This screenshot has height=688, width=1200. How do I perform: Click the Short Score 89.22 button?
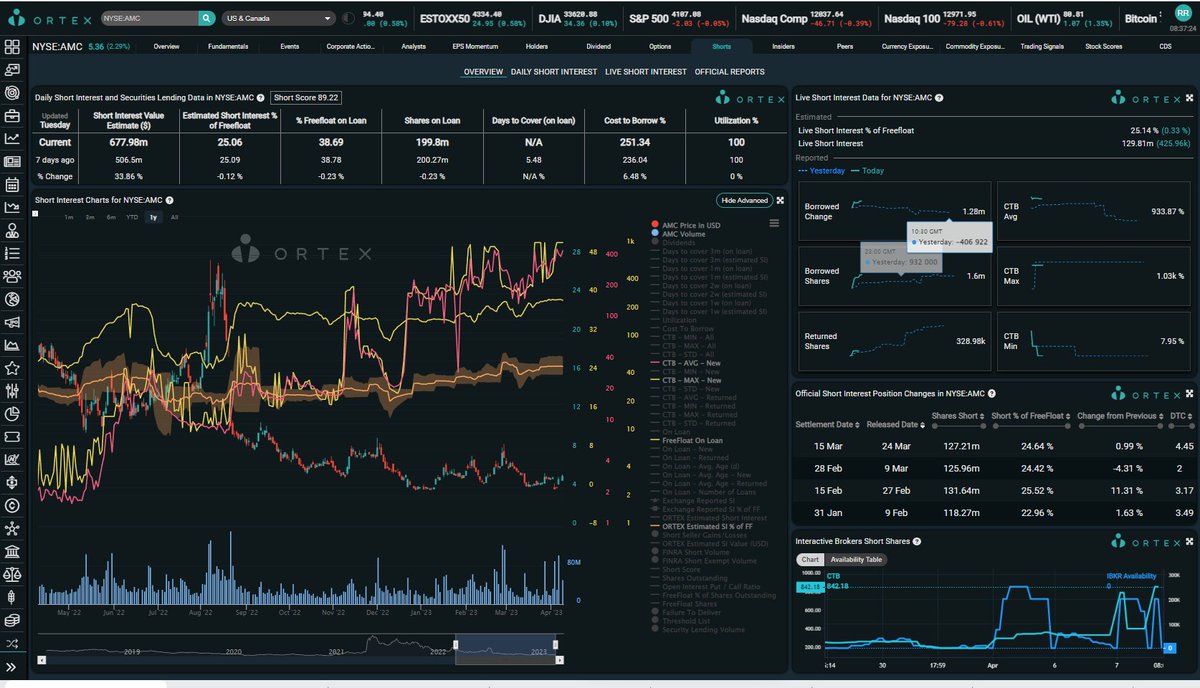pos(306,98)
